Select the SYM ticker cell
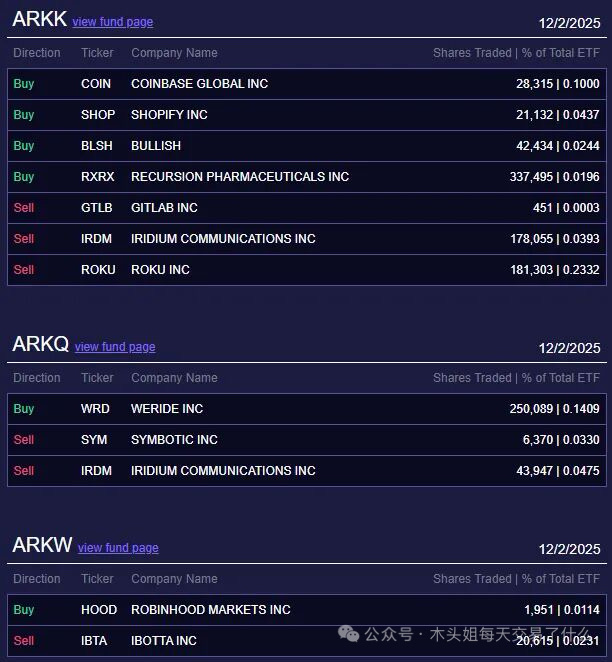 (x=94, y=440)
